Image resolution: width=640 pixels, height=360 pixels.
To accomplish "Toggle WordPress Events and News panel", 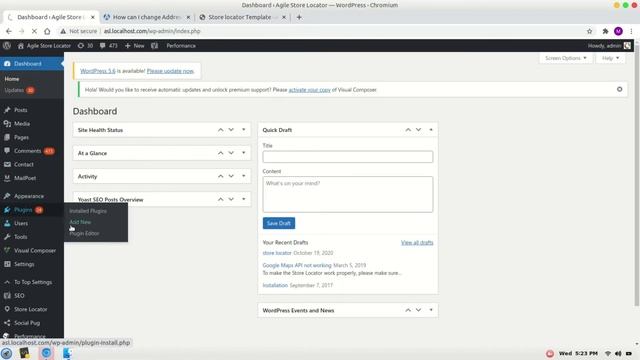I will pyautogui.click(x=431, y=310).
